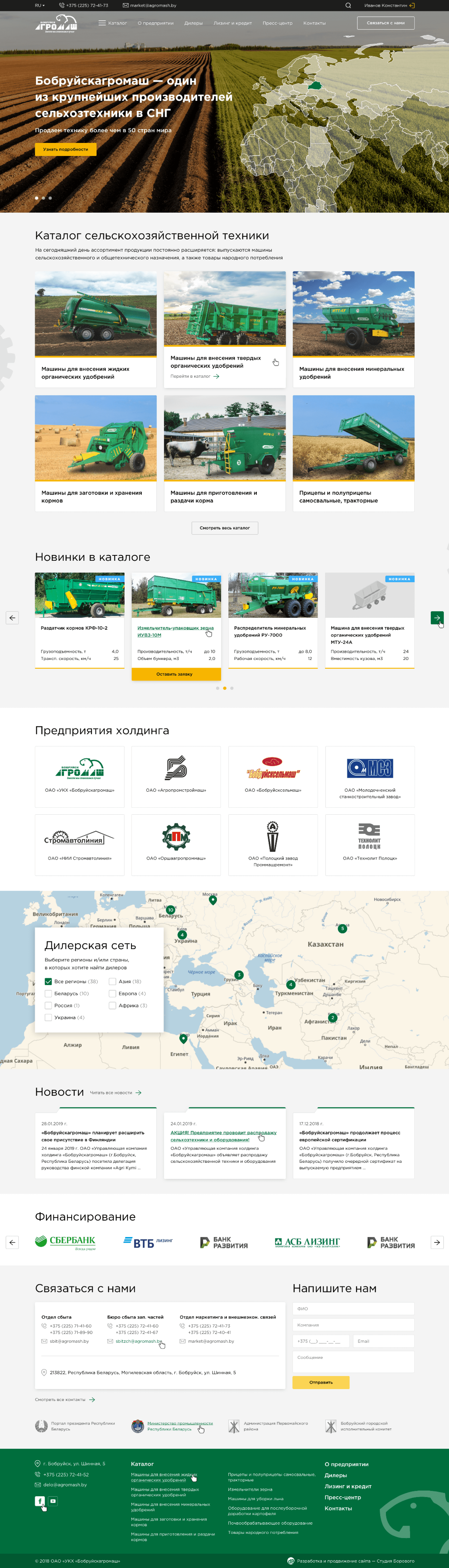Click the phone icon in top bar
The image size is (449, 1568).
pyautogui.click(x=62, y=5)
